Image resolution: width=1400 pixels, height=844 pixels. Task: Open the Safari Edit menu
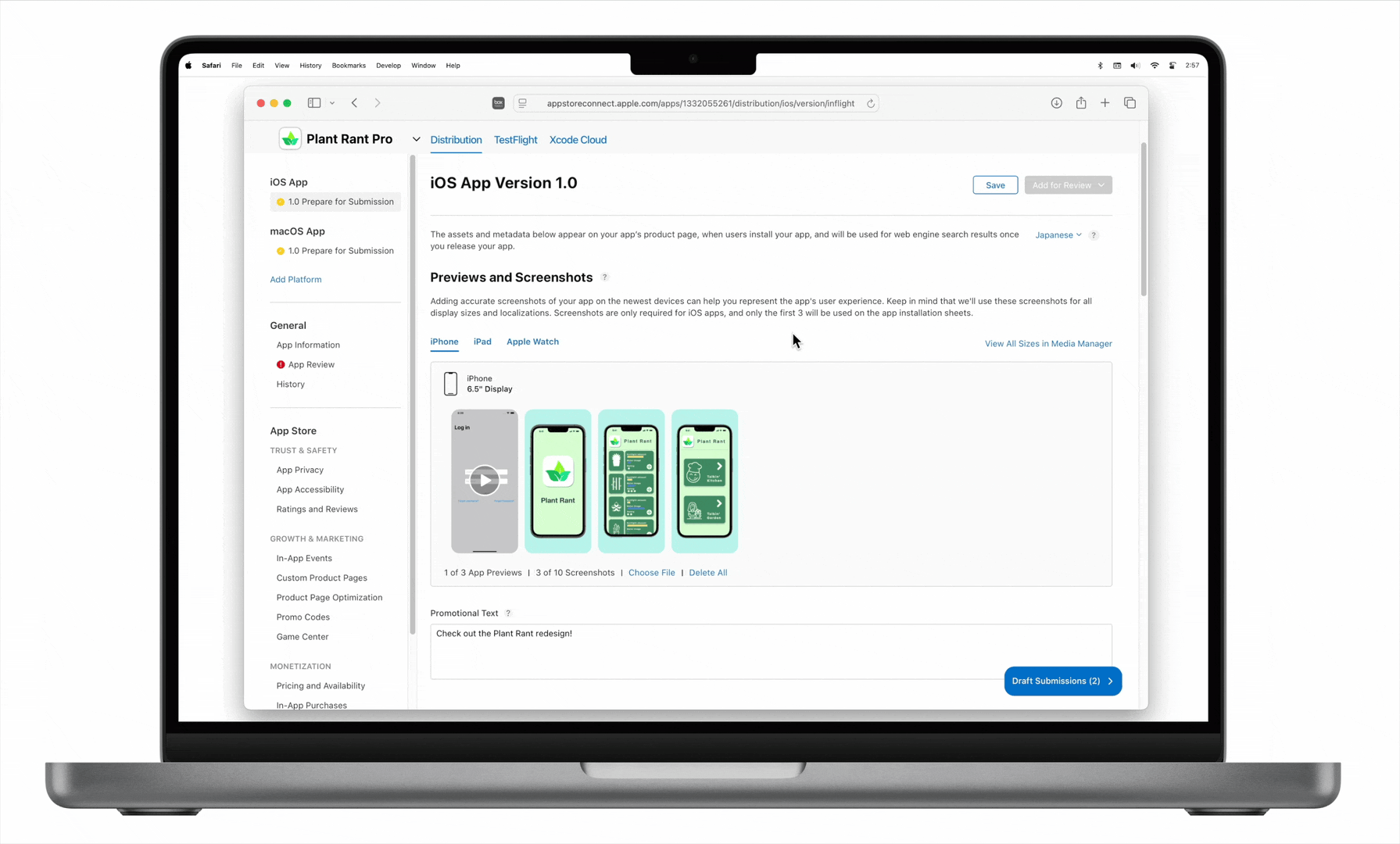258,66
